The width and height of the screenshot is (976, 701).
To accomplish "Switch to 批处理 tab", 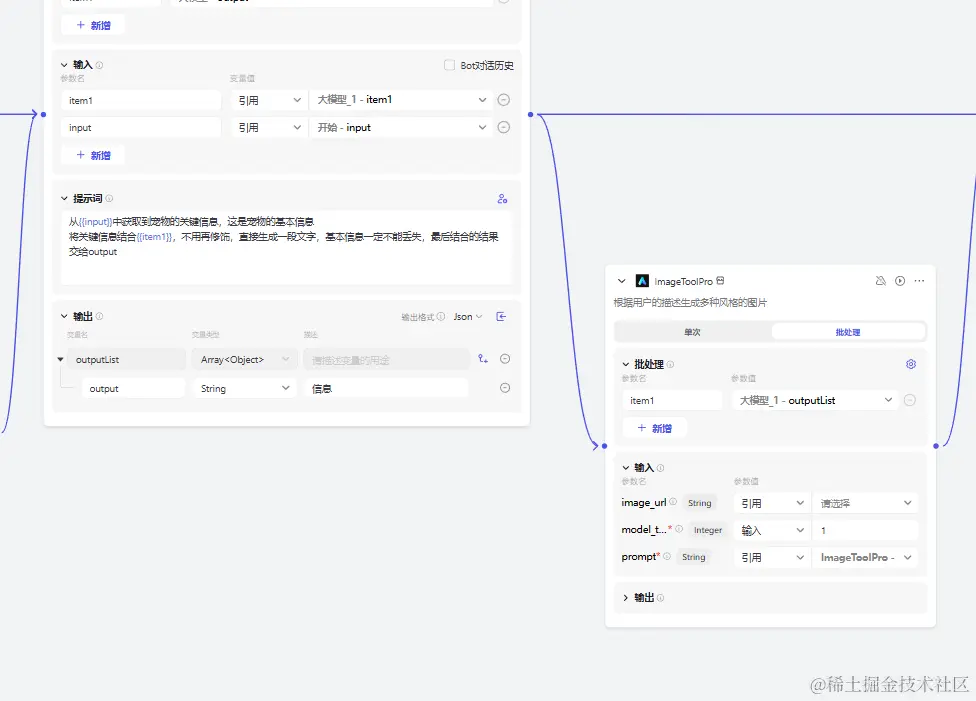I will (848, 332).
